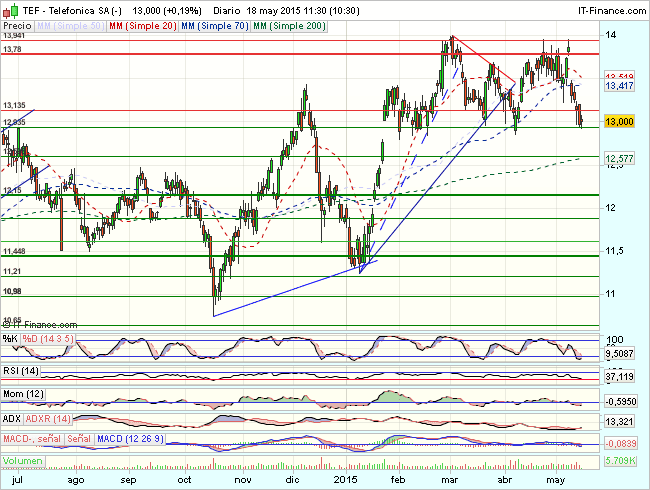The width and height of the screenshot is (650, 490).
Task: Click the 11,448 support level label
Action: pyautogui.click(x=15, y=251)
